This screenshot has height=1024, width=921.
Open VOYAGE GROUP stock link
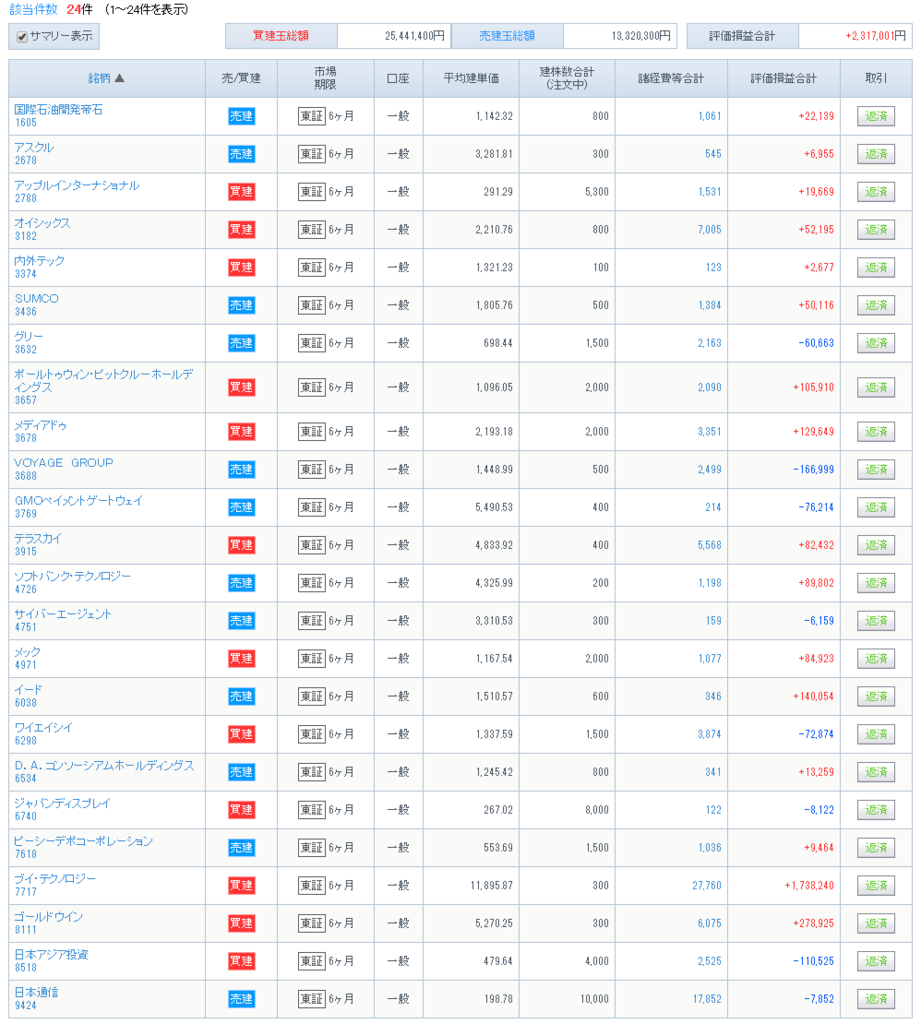[x=64, y=463]
